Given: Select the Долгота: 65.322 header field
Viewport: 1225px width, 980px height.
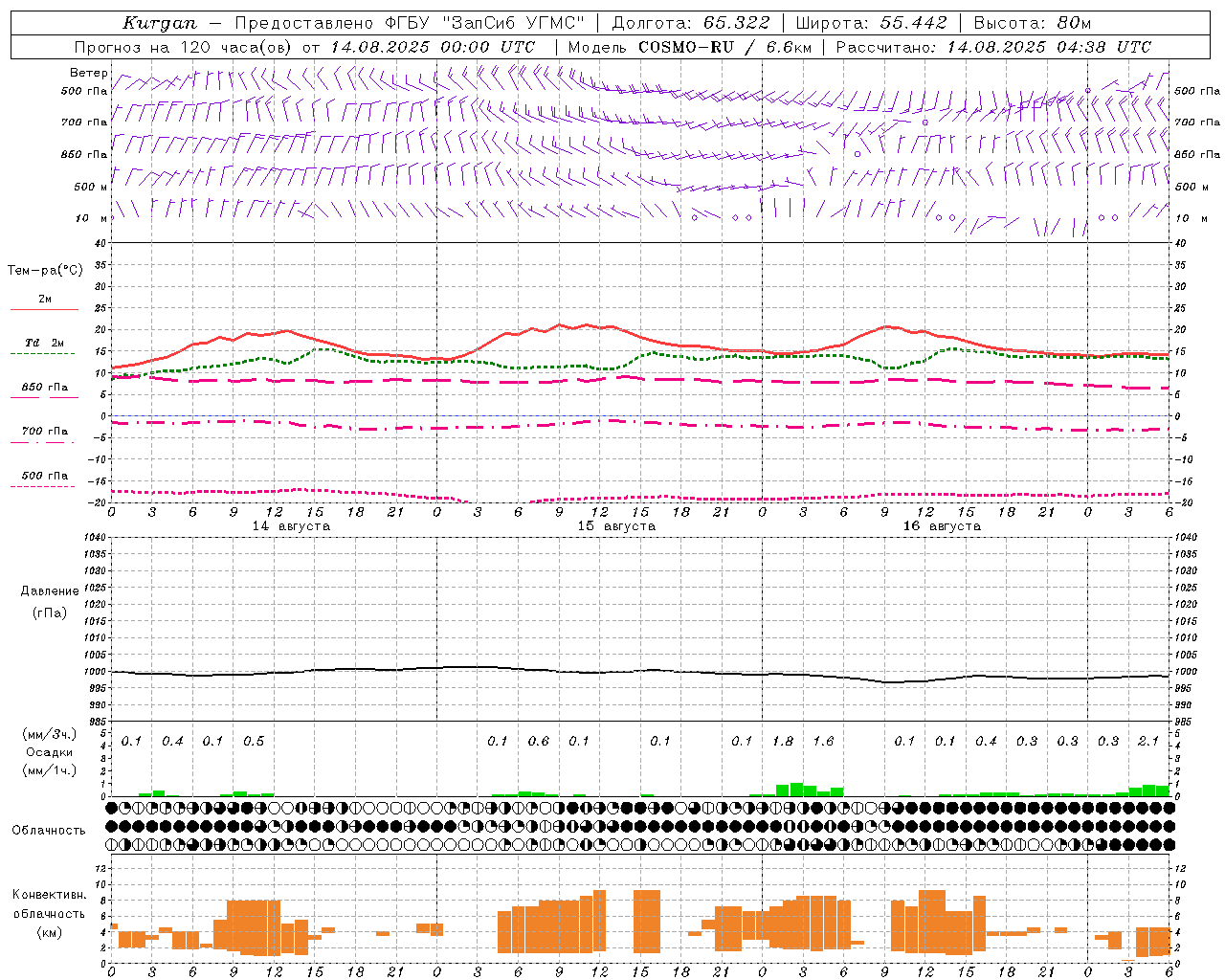Looking at the screenshot, I should (x=690, y=23).
